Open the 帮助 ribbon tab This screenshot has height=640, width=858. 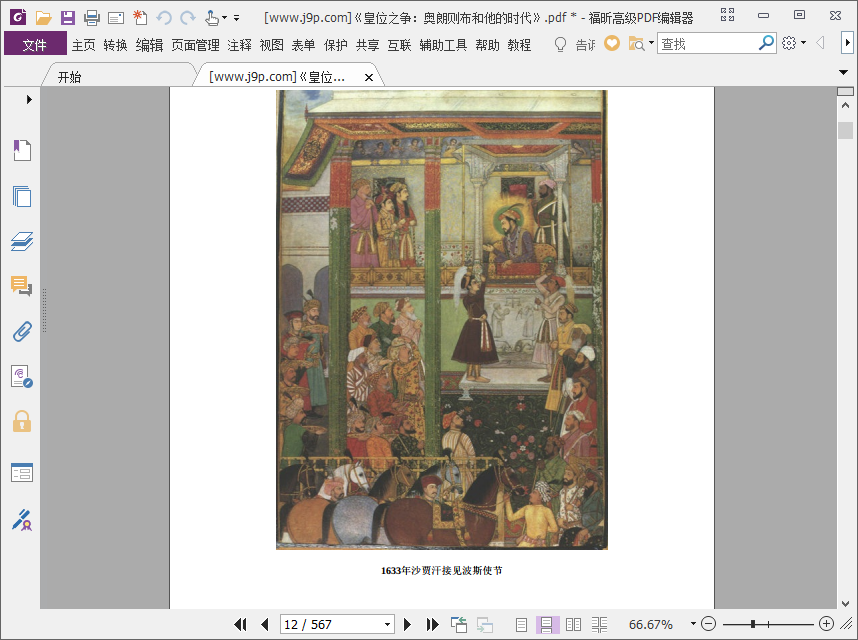pyautogui.click(x=487, y=45)
